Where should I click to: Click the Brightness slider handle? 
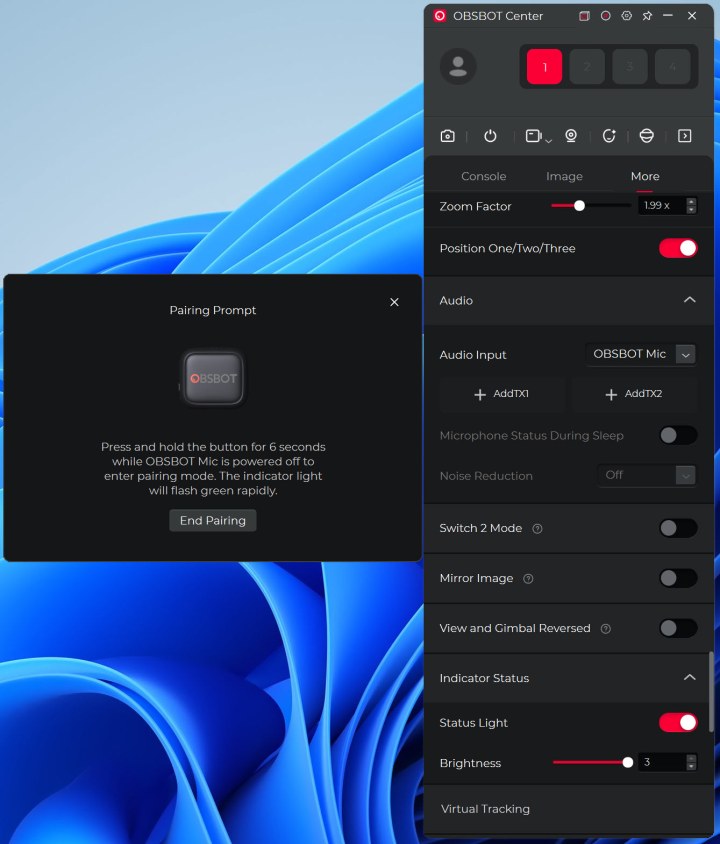click(628, 762)
